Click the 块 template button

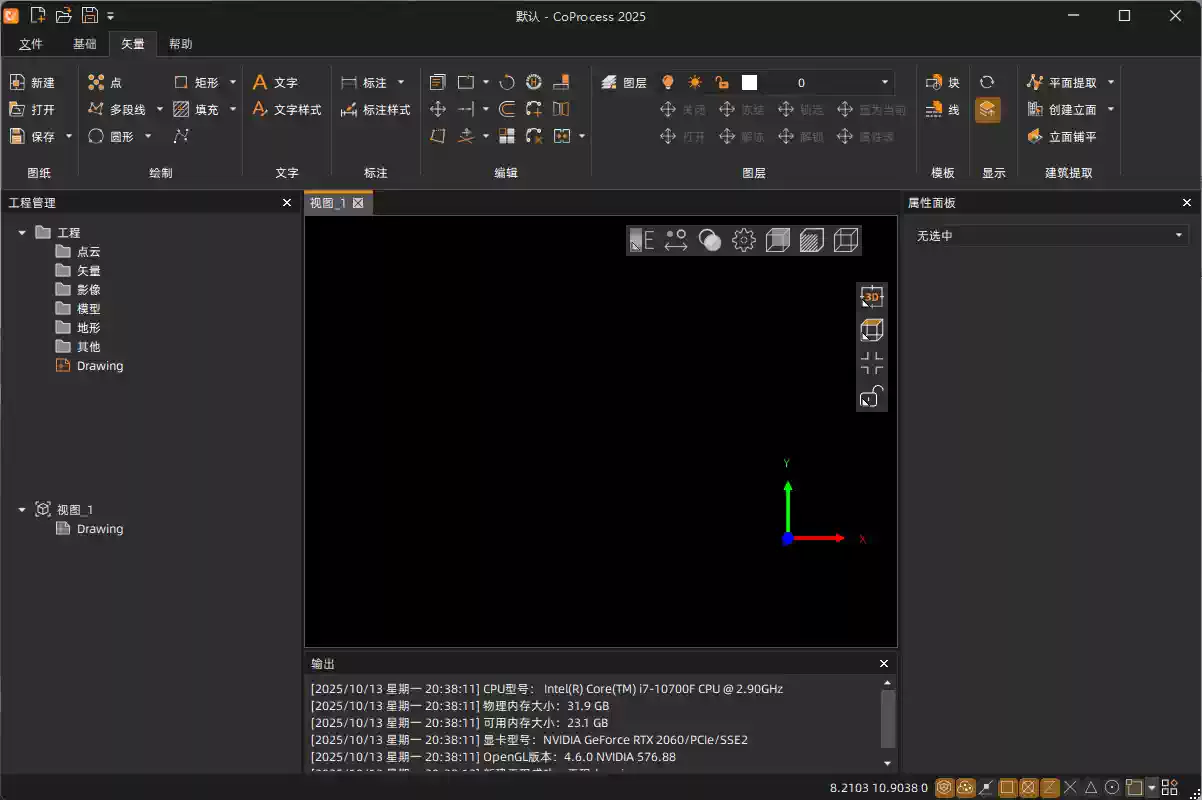(943, 82)
